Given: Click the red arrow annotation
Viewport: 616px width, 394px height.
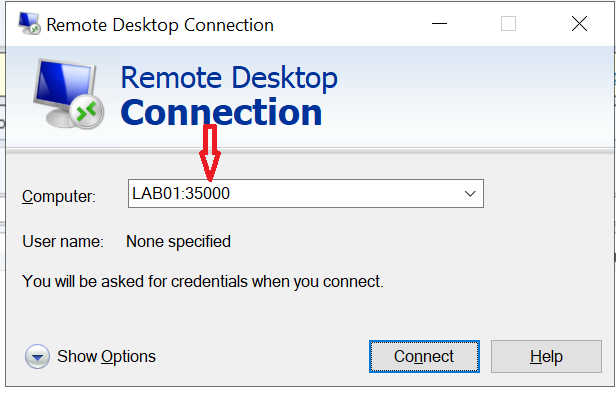Looking at the screenshot, I should [210, 153].
